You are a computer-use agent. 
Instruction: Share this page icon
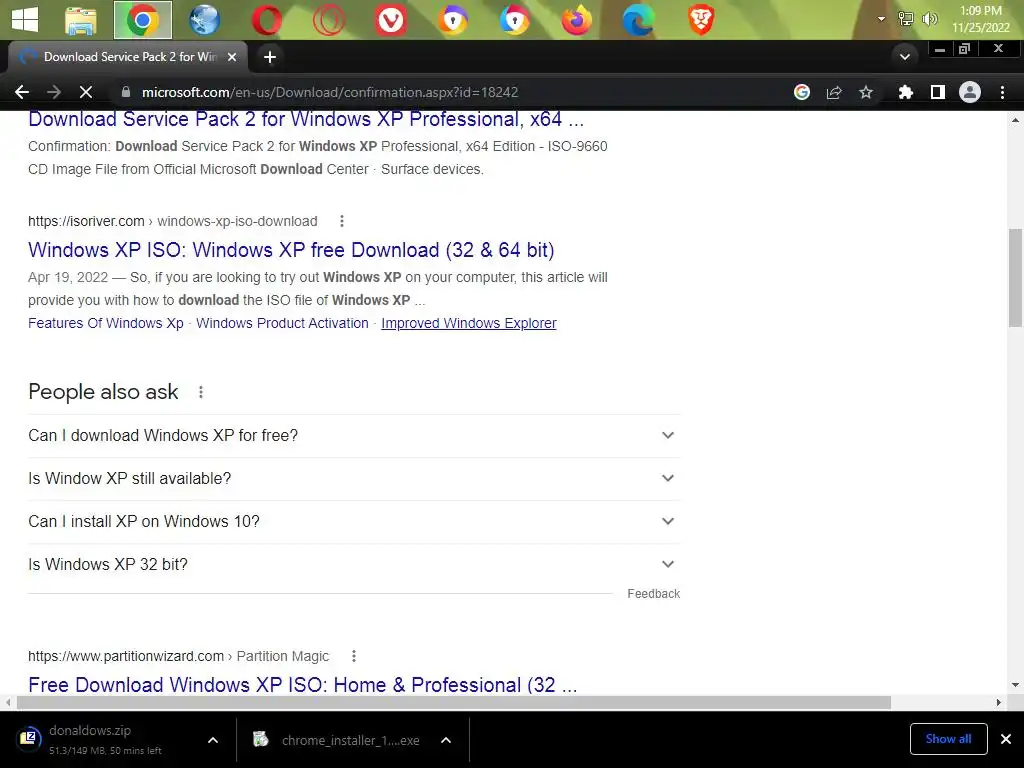tap(833, 92)
